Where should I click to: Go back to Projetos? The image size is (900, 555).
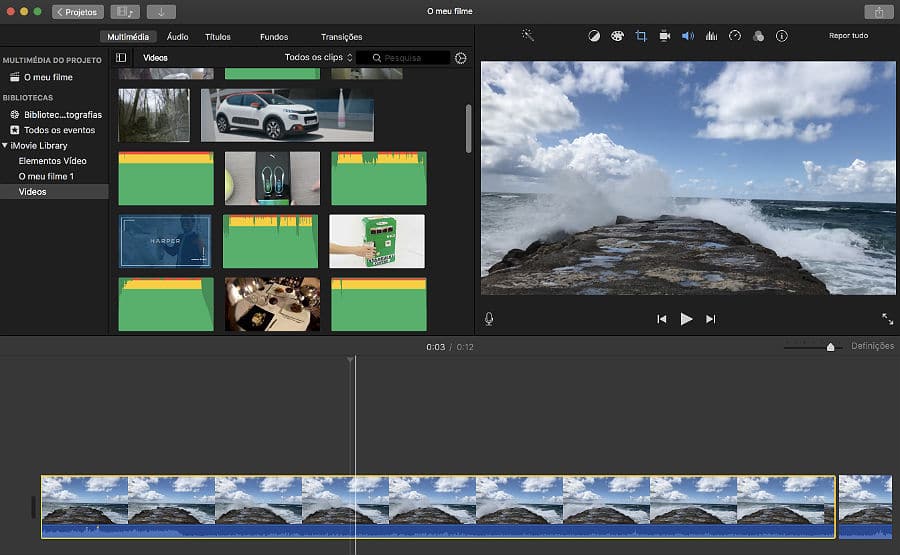(78, 12)
